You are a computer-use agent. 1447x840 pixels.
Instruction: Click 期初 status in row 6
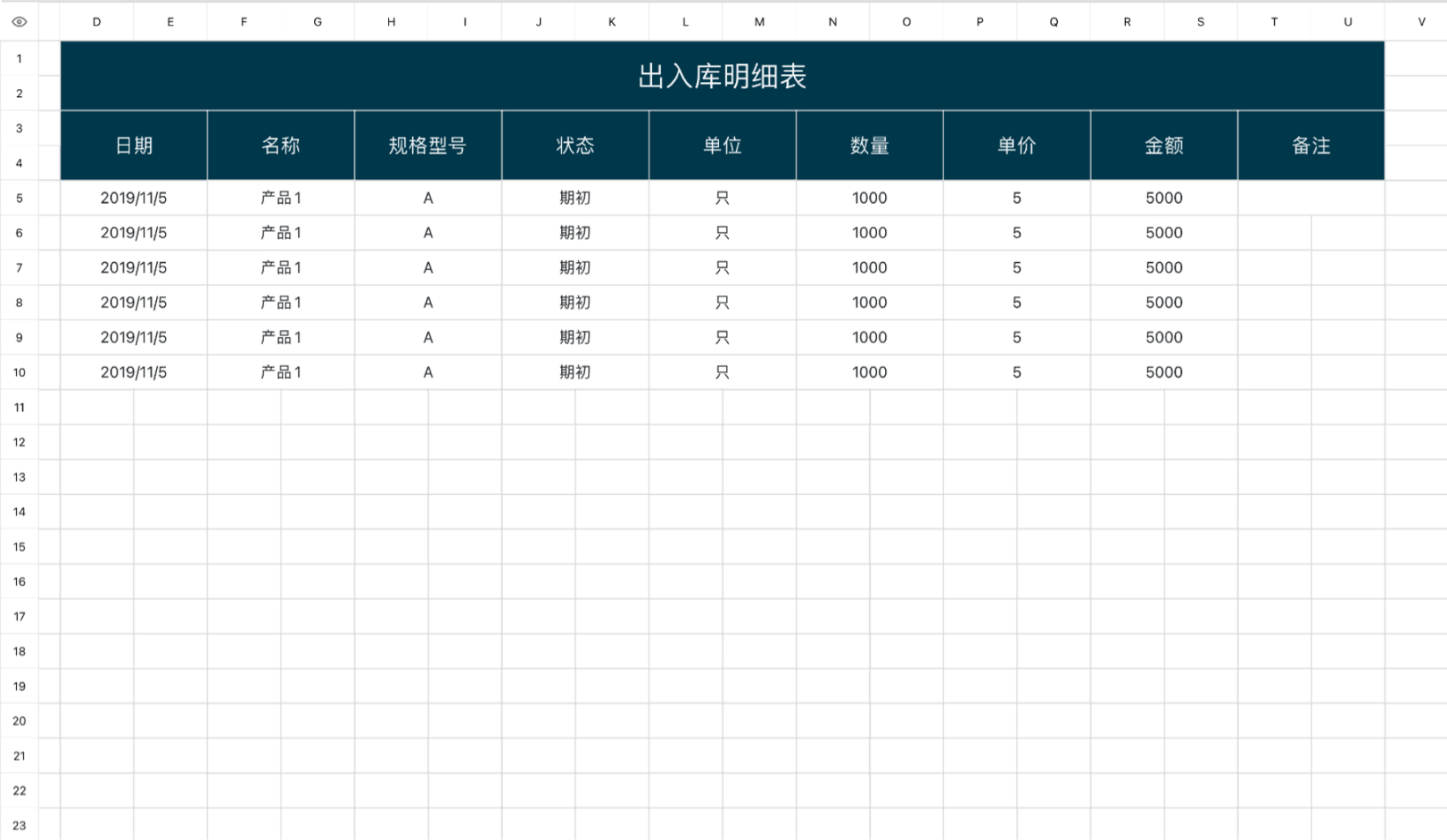[575, 233]
